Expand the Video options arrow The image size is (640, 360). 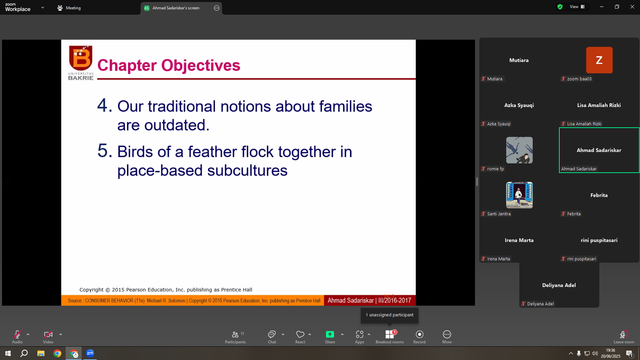[60, 334]
